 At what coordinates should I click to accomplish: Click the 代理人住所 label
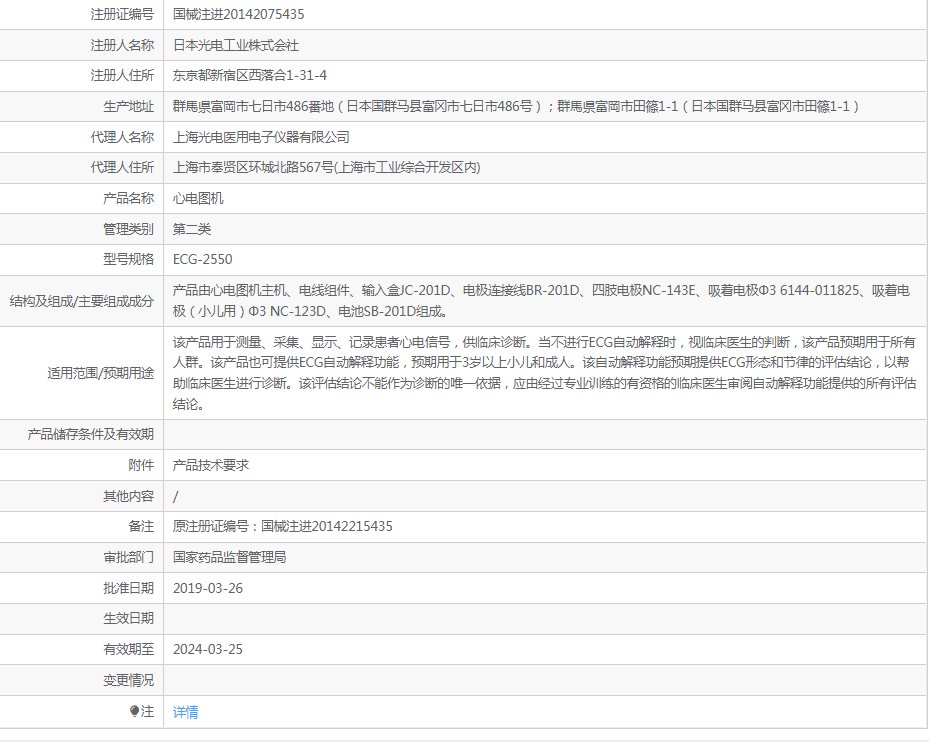(x=122, y=167)
